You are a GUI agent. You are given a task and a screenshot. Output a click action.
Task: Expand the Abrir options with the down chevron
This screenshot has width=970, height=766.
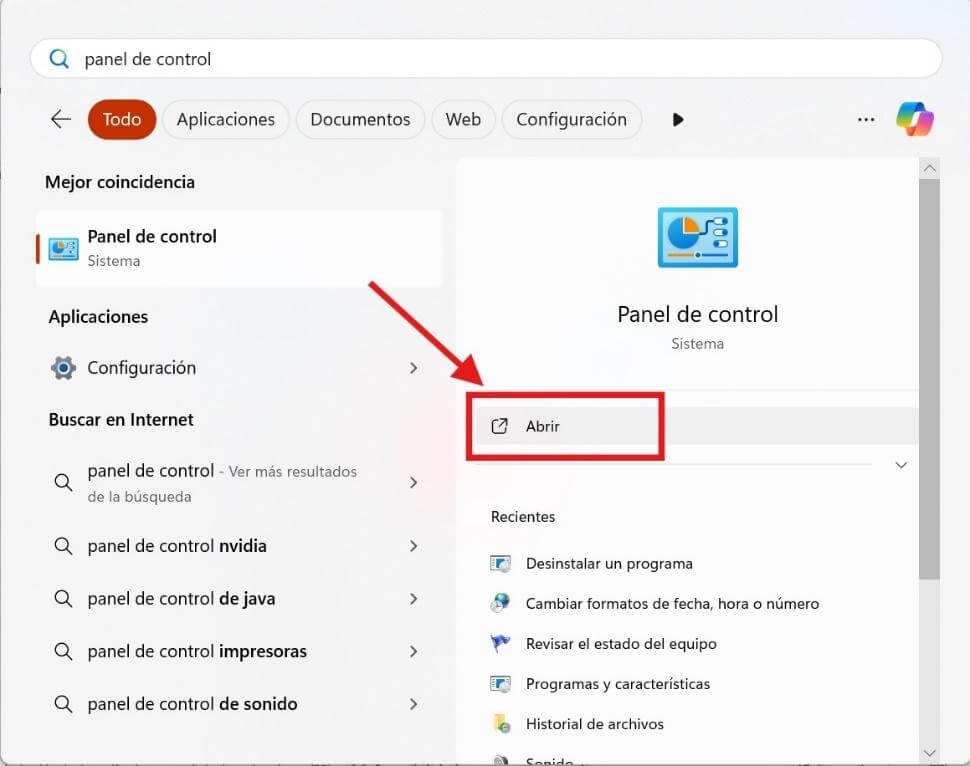[x=901, y=464]
